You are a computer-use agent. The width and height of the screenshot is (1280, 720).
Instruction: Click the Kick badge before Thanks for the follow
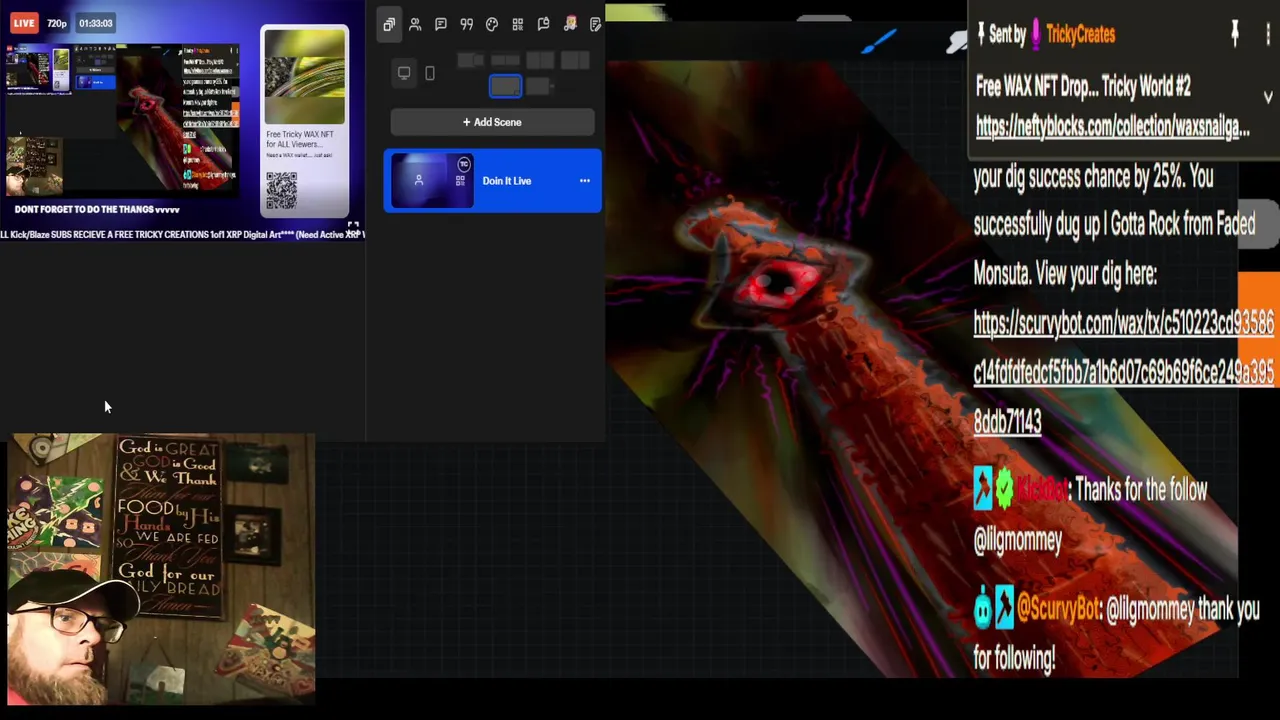983,489
